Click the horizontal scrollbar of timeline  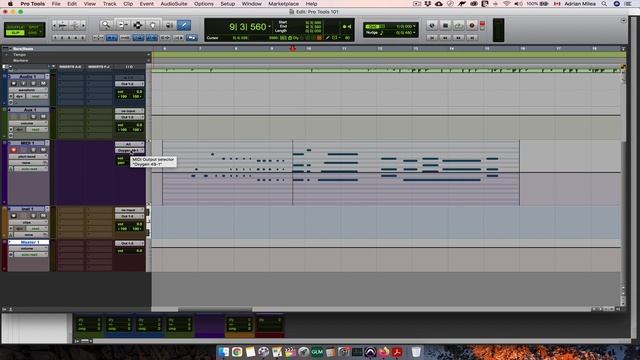pos(215,309)
